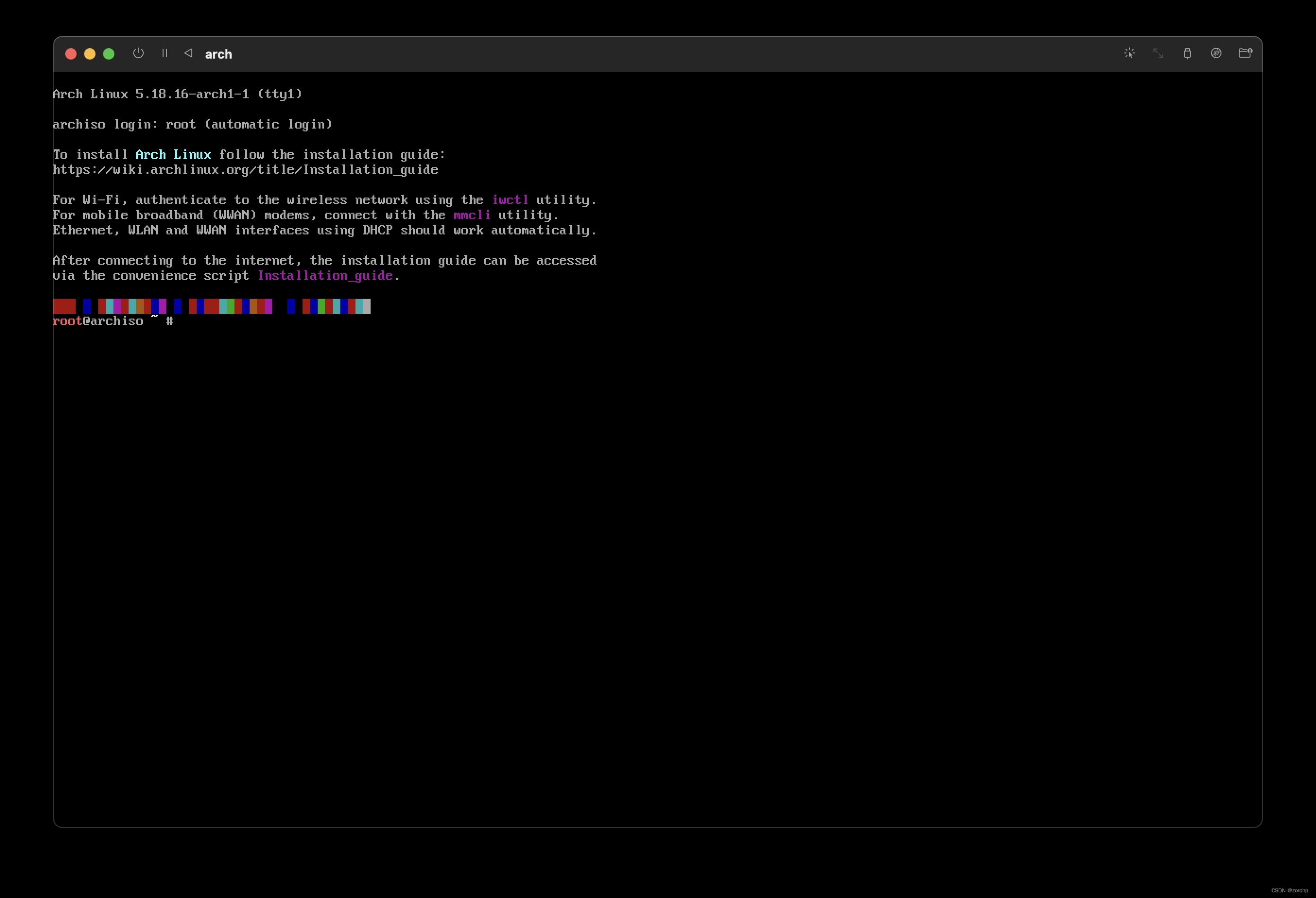Viewport: 1316px width, 898px height.
Task: Close the arch window with red button
Action: coord(71,54)
